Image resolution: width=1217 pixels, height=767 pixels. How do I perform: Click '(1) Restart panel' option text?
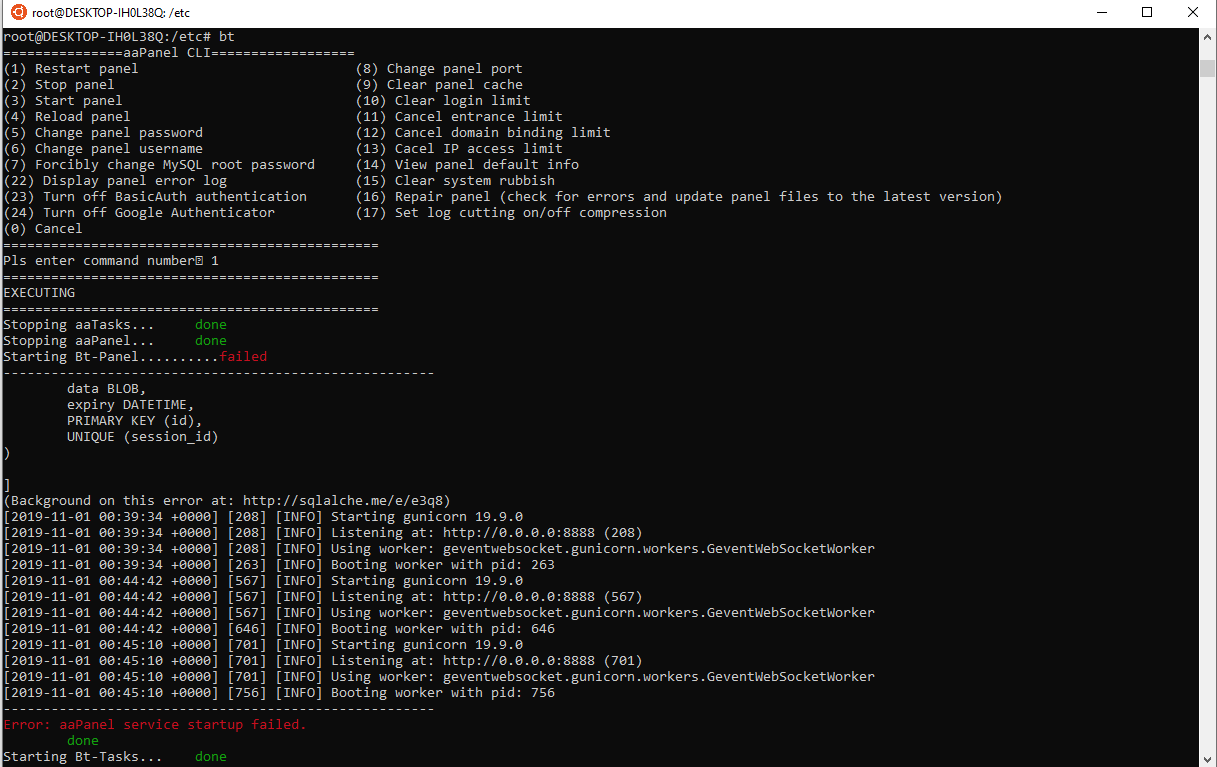(71, 69)
